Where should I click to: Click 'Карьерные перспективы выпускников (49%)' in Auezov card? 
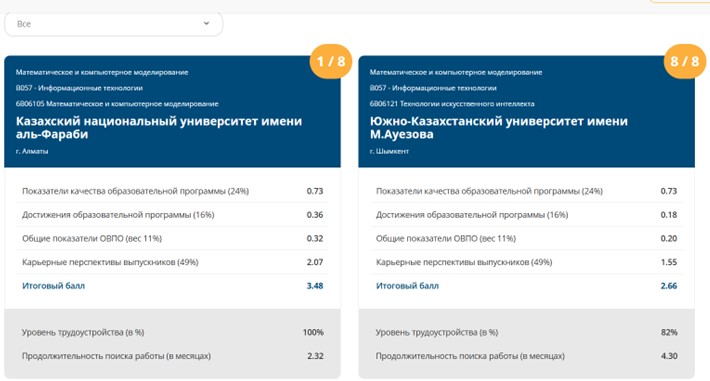pos(464,262)
